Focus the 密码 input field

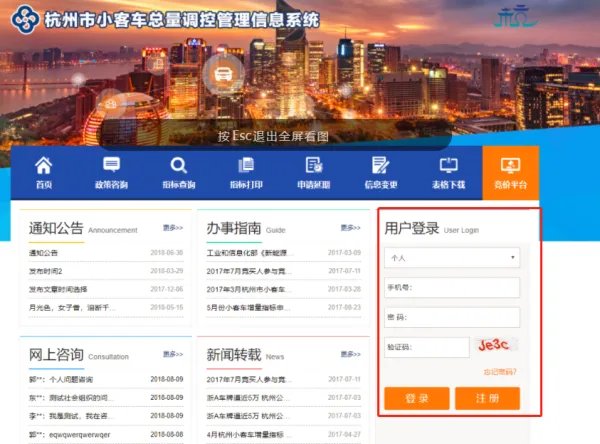[x=452, y=317]
